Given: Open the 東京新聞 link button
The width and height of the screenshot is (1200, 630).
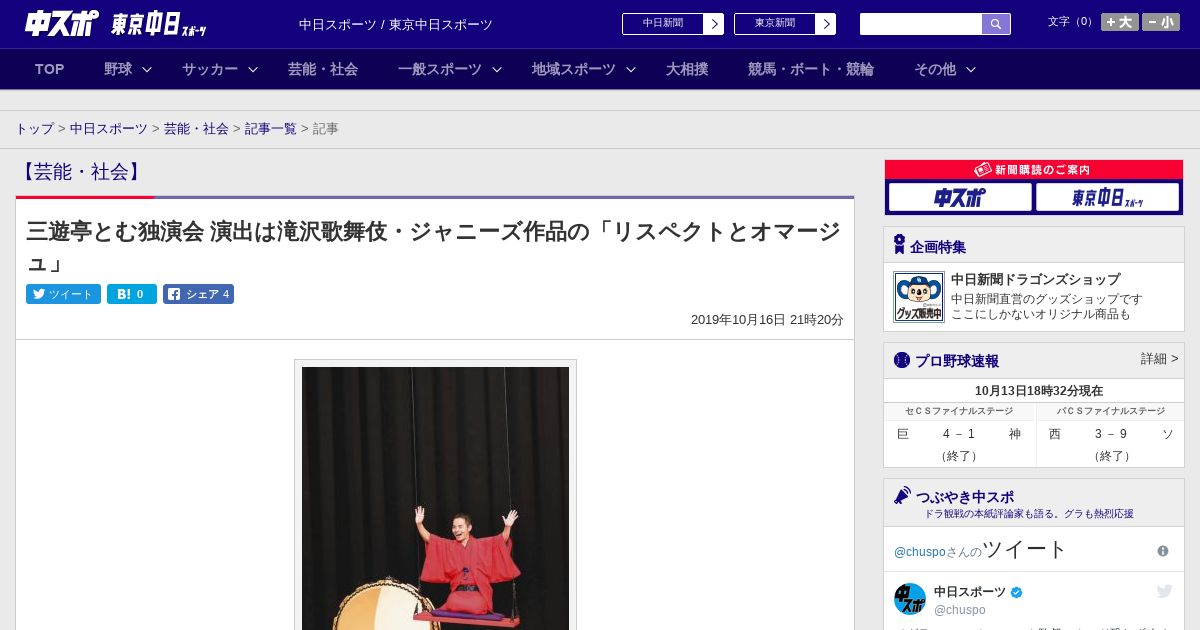Looking at the screenshot, I should click(x=775, y=24).
